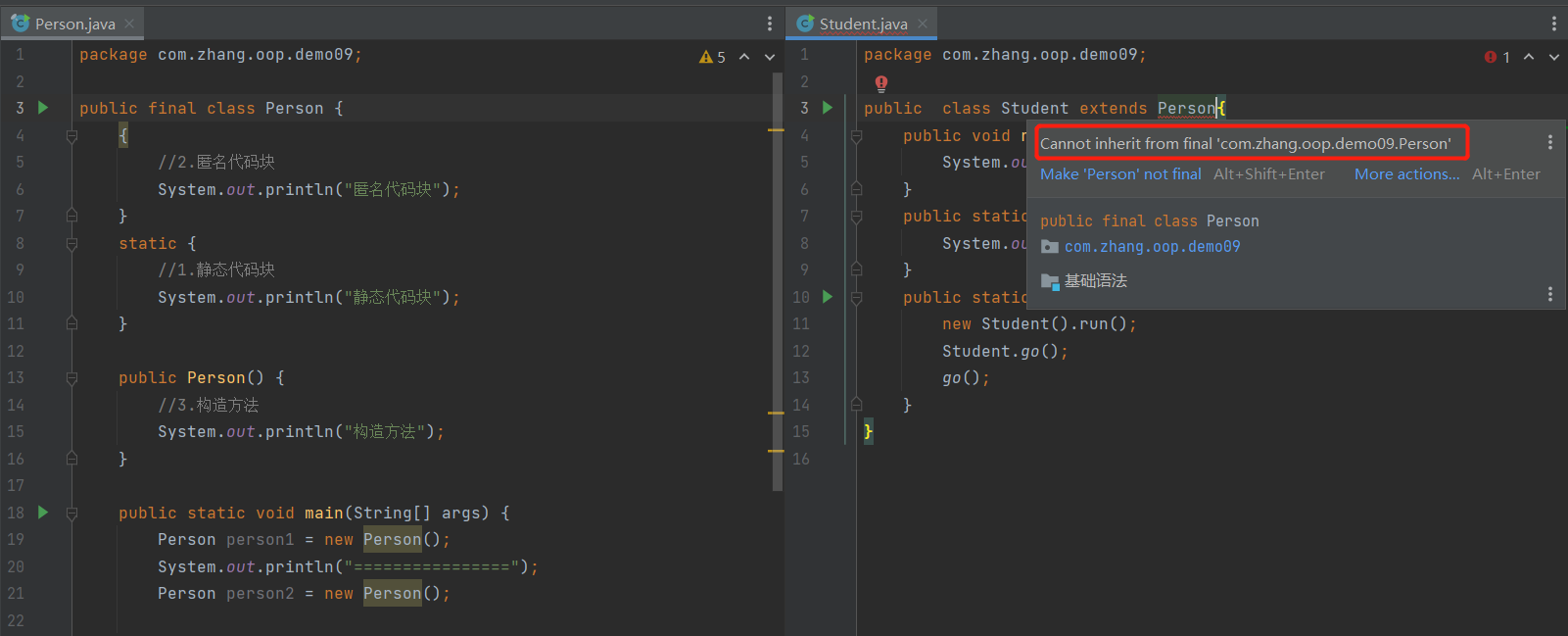Close the Student.java tab
This screenshot has height=636, width=1568.
(923, 24)
